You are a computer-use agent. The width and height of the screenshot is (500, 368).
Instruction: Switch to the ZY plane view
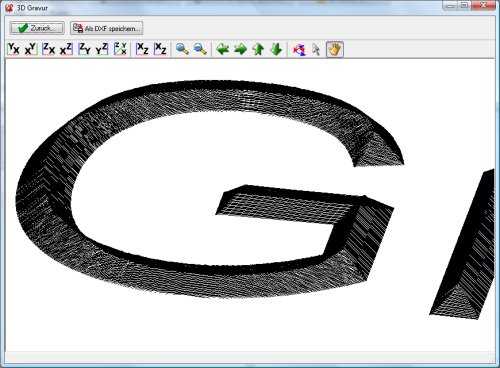pyautogui.click(x=84, y=49)
